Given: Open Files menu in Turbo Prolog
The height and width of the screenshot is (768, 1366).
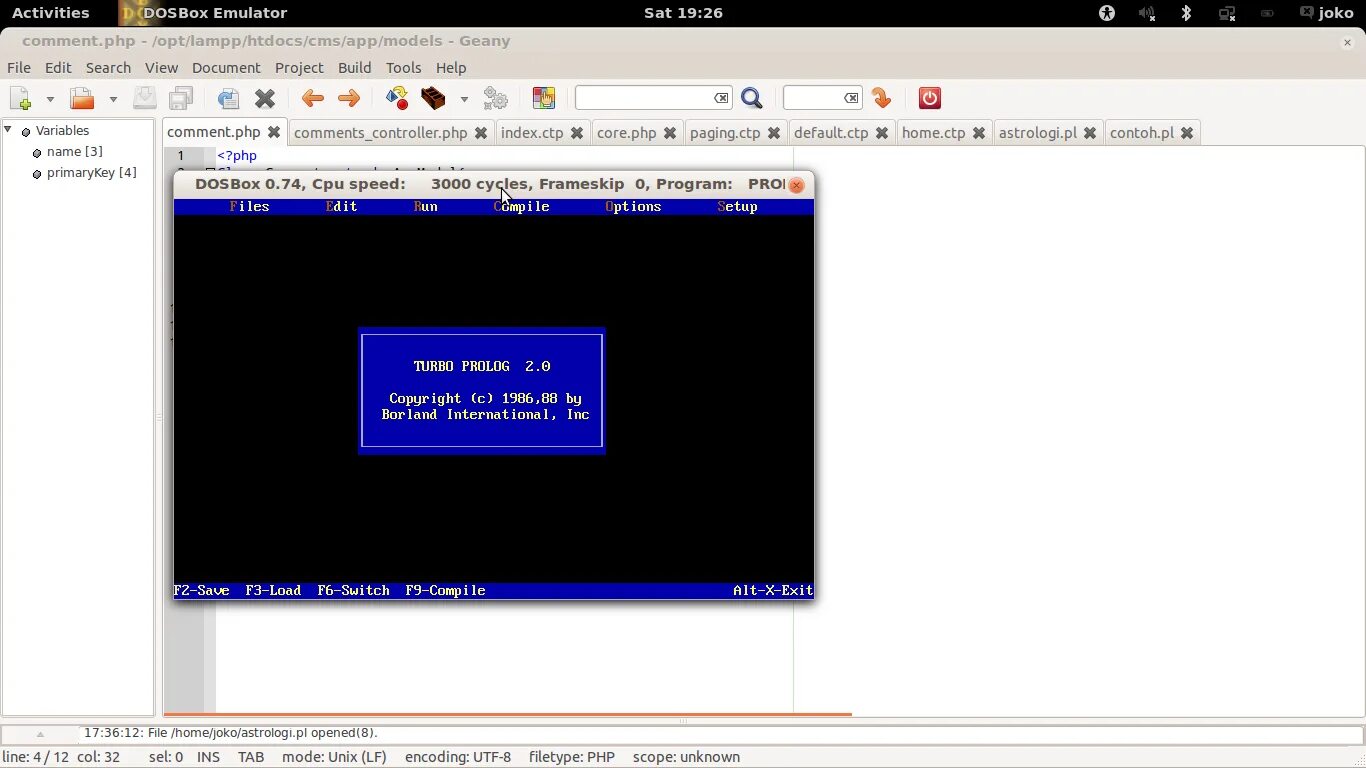Looking at the screenshot, I should click(x=249, y=207).
